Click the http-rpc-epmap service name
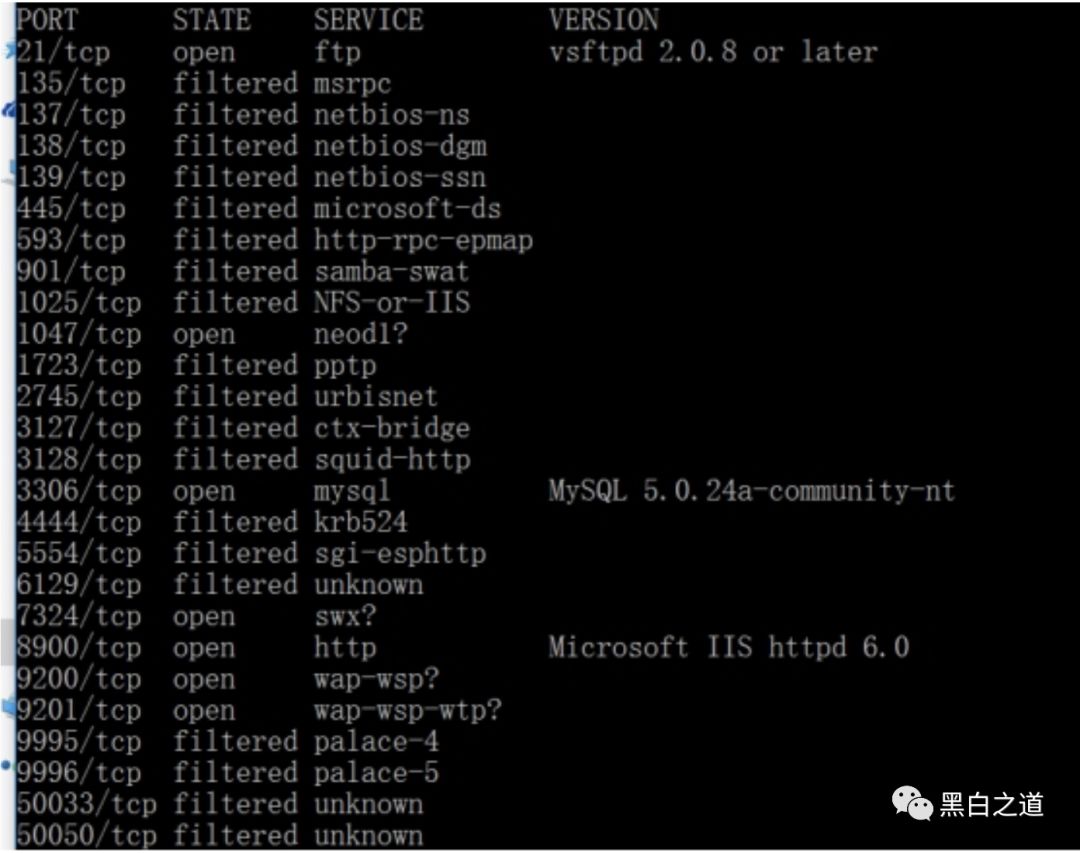1080x853 pixels. 423,240
